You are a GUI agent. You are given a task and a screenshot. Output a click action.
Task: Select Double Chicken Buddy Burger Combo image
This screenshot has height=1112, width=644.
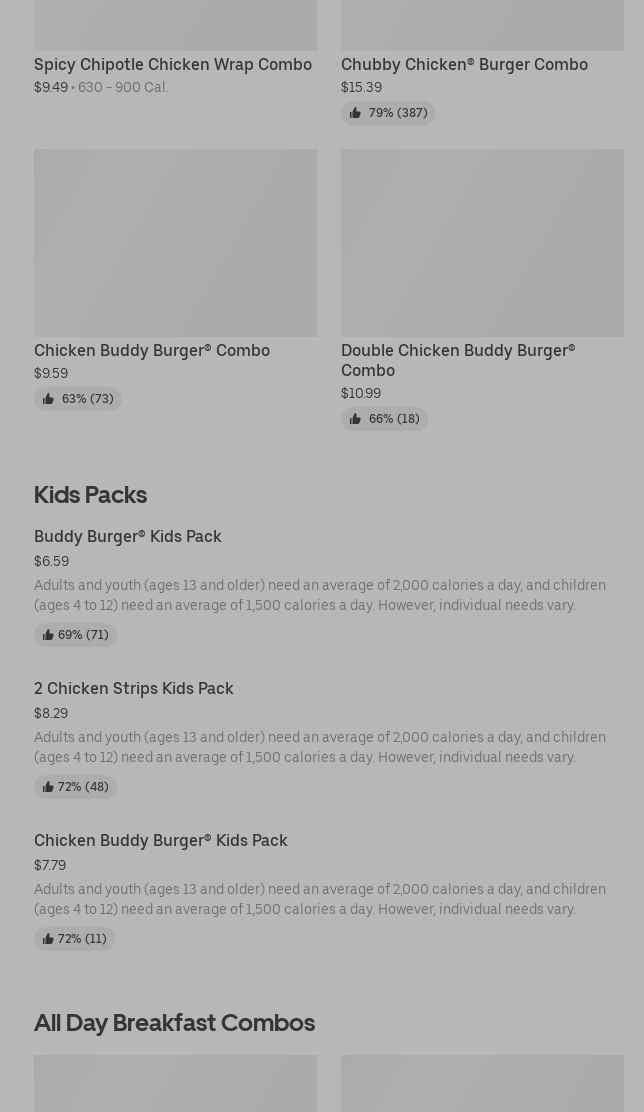point(482,243)
